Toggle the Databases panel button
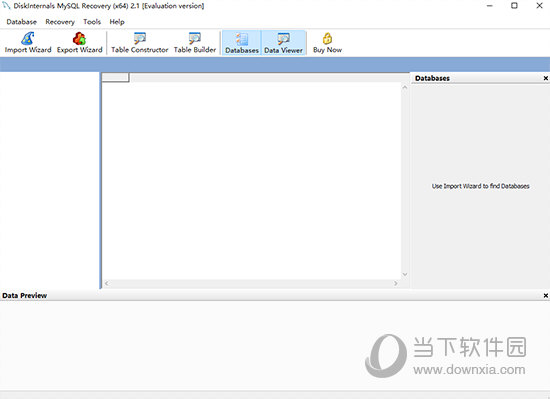Viewport: 550px width, 399px height. [x=242, y=43]
